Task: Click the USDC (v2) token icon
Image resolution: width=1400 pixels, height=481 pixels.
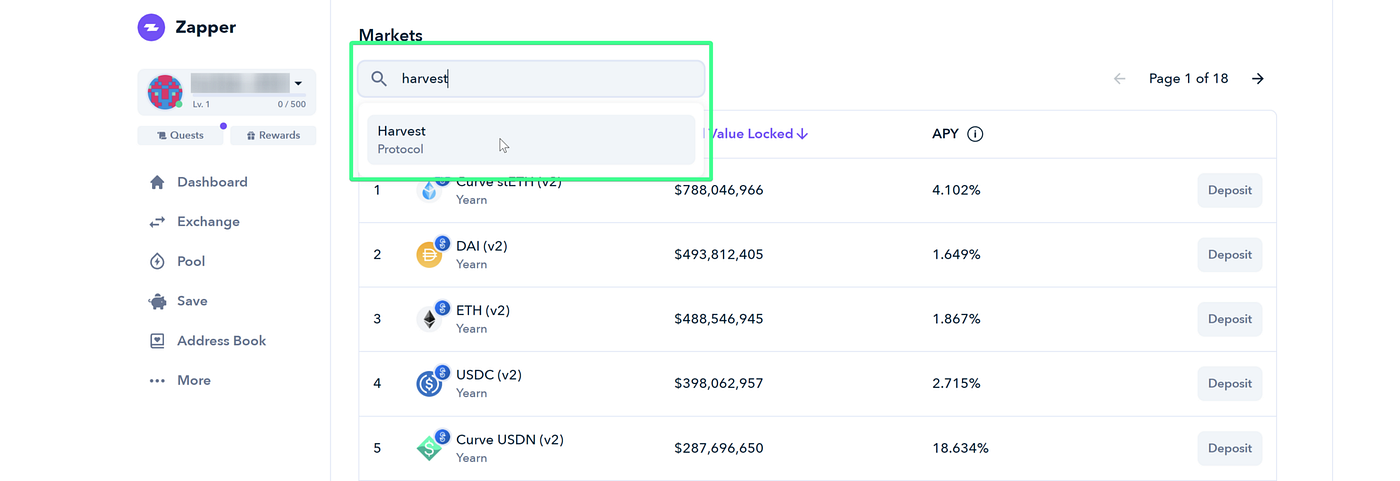Action: pyautogui.click(x=429, y=383)
